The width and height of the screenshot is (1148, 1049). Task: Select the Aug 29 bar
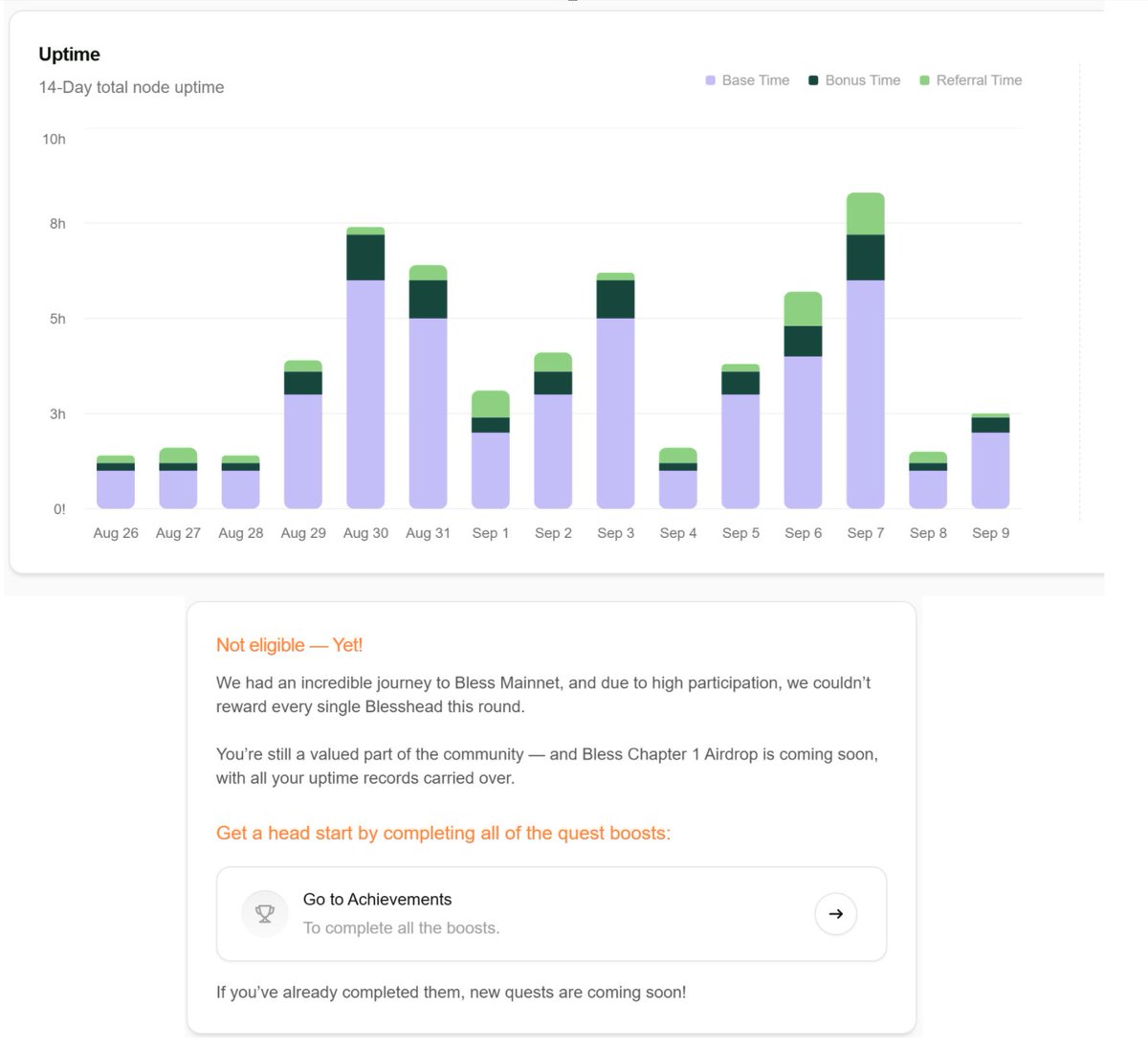(x=303, y=435)
